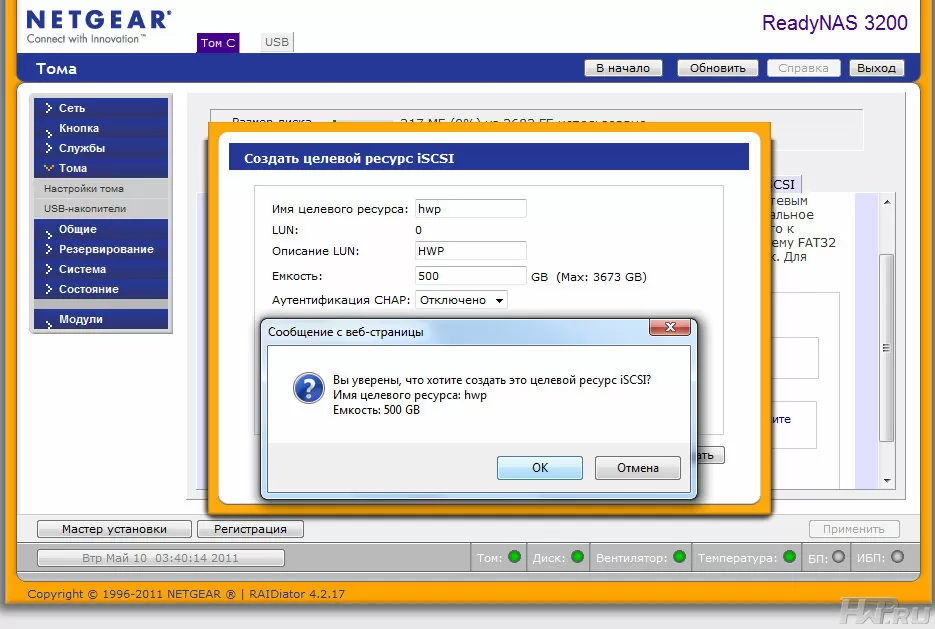Confirm with OK button in dialog
This screenshot has width=935, height=629.
tap(539, 468)
